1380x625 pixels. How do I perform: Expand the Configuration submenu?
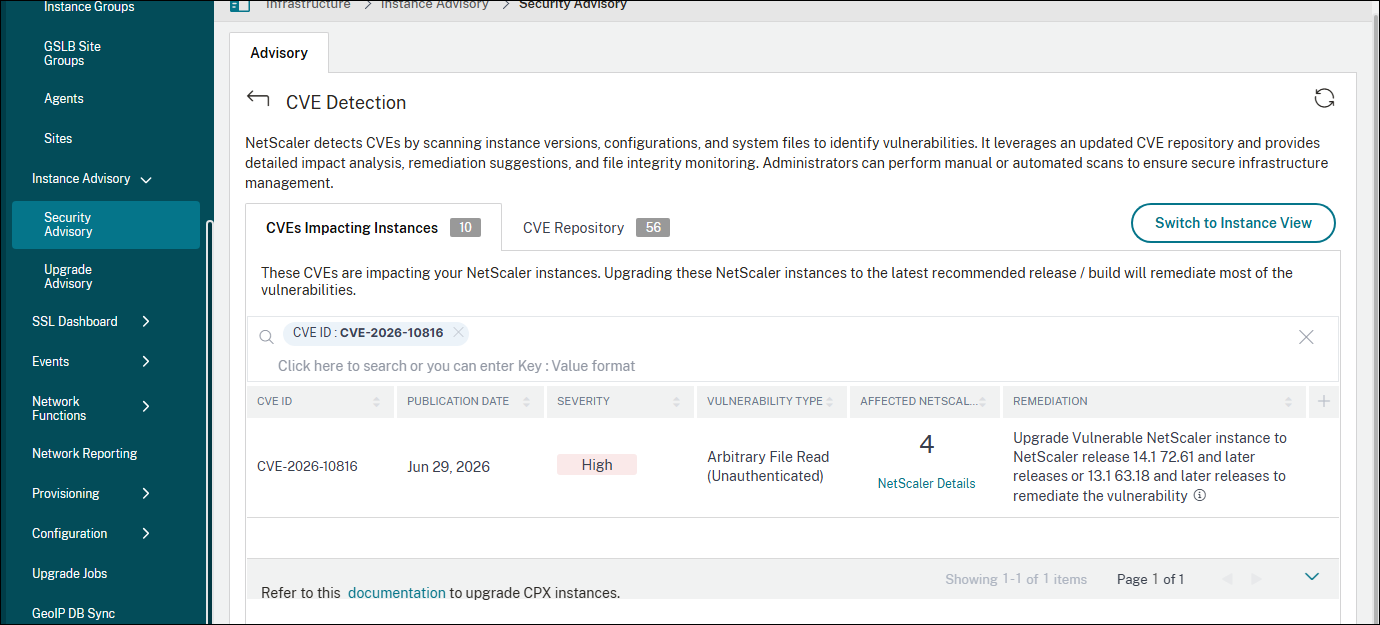146,533
